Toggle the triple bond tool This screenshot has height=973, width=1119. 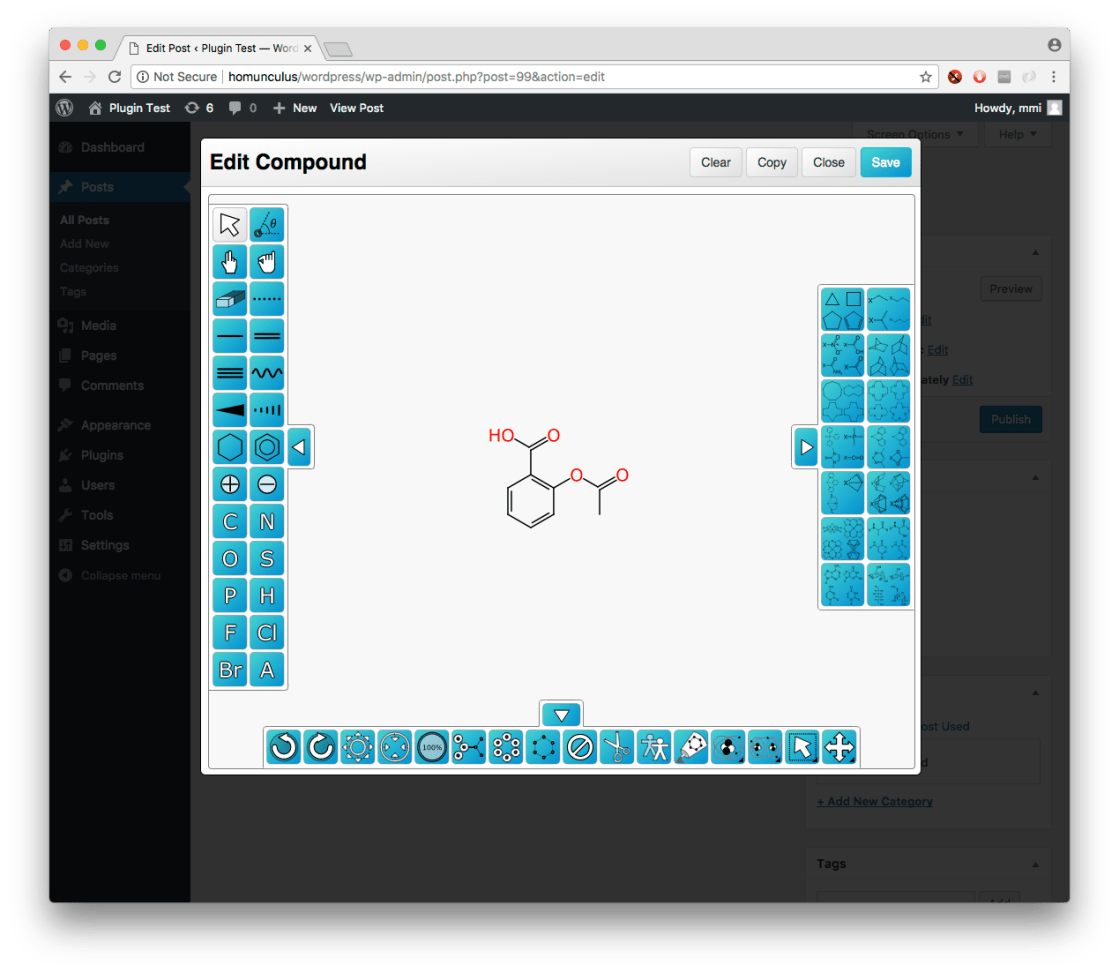tap(230, 373)
